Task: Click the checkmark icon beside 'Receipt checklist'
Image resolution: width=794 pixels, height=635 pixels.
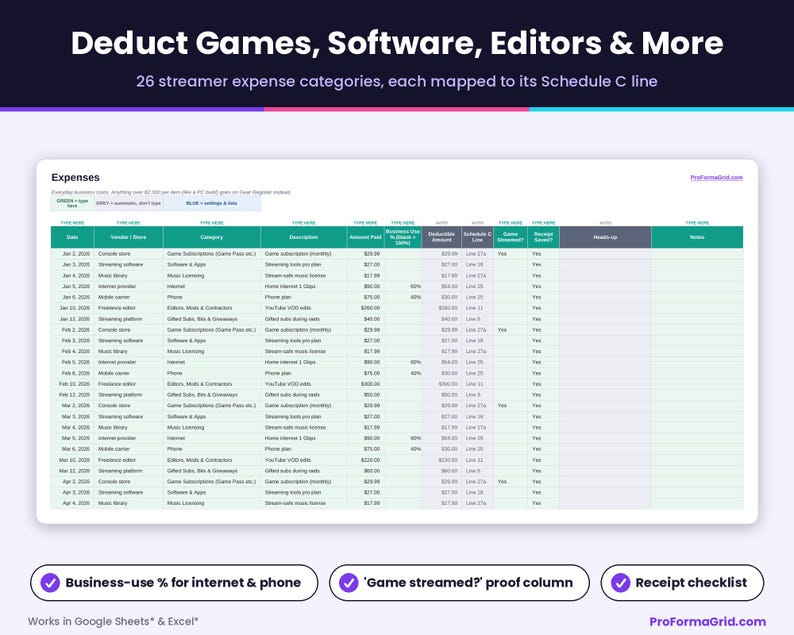Action: tap(620, 583)
